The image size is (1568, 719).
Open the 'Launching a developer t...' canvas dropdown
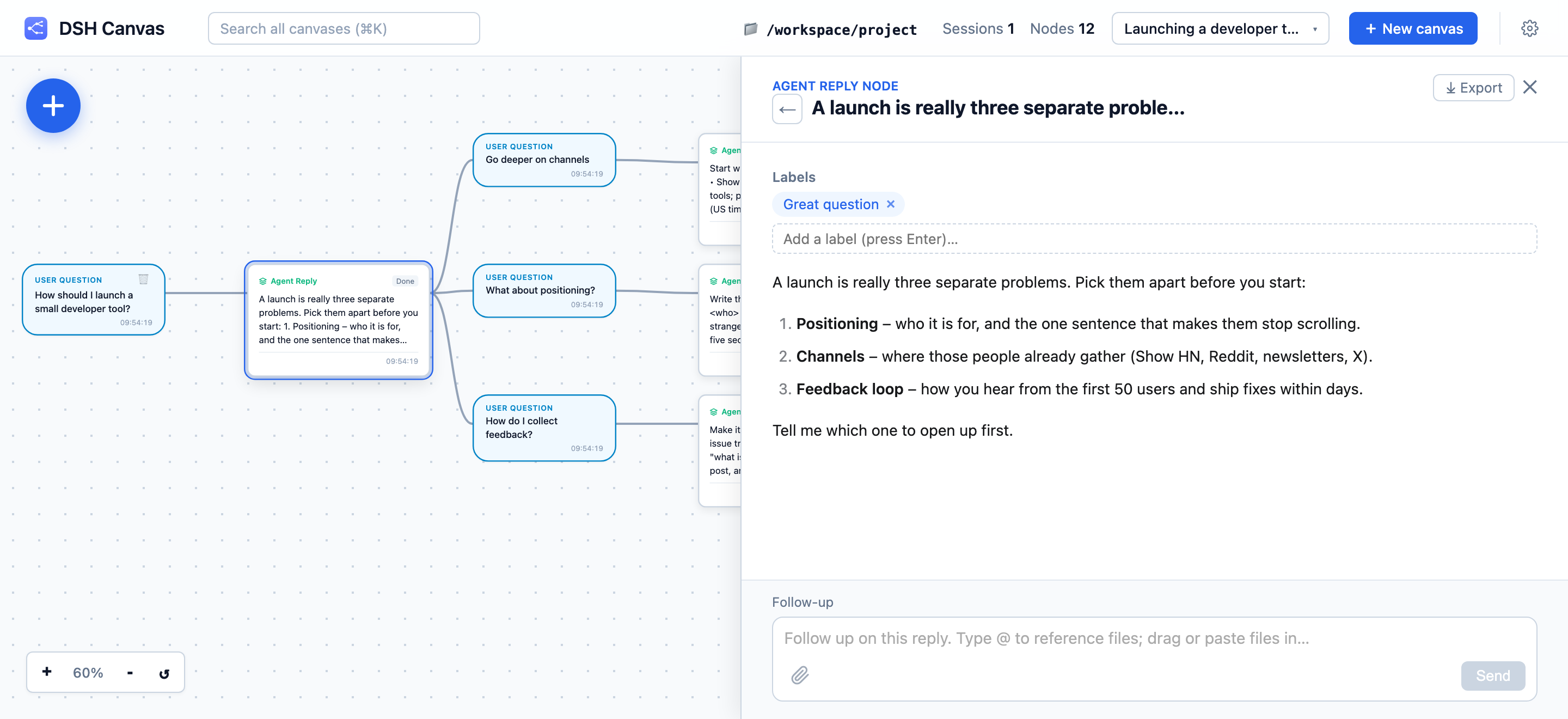coord(1220,29)
